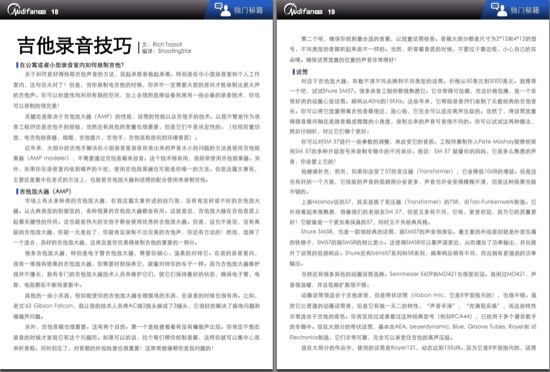Click the blue bar marker beside 话筒 heading
The image size is (550, 372).
293,72
